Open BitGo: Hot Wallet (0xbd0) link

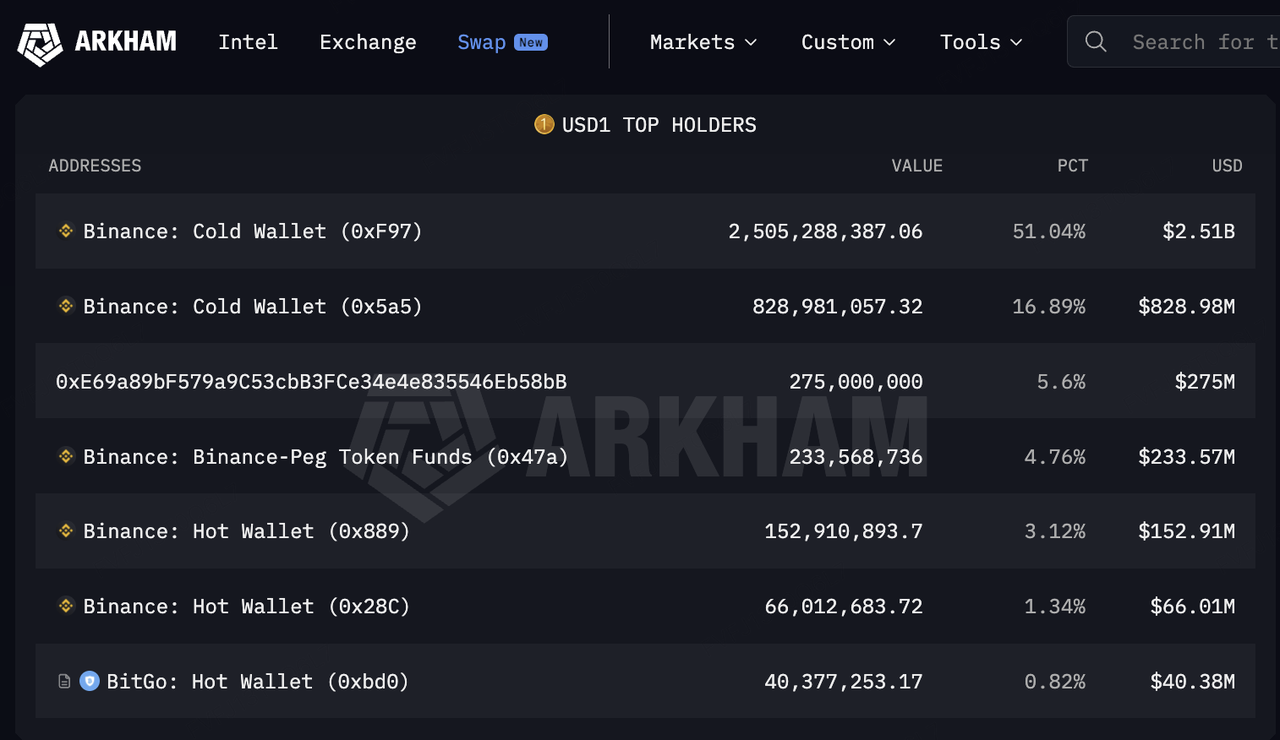tap(258, 681)
